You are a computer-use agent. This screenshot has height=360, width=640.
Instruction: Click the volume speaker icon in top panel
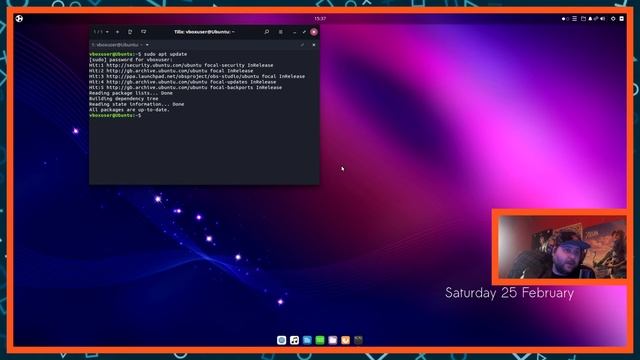pyautogui.click(x=602, y=19)
